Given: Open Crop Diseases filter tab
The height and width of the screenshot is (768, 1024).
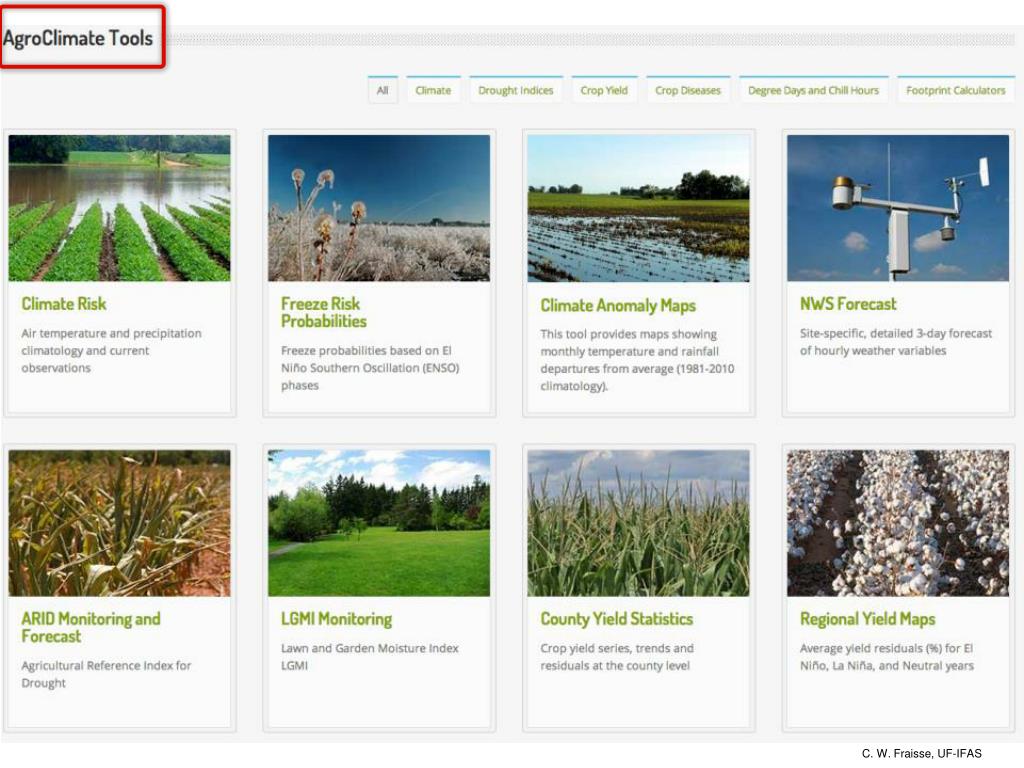Looking at the screenshot, I should 688,90.
